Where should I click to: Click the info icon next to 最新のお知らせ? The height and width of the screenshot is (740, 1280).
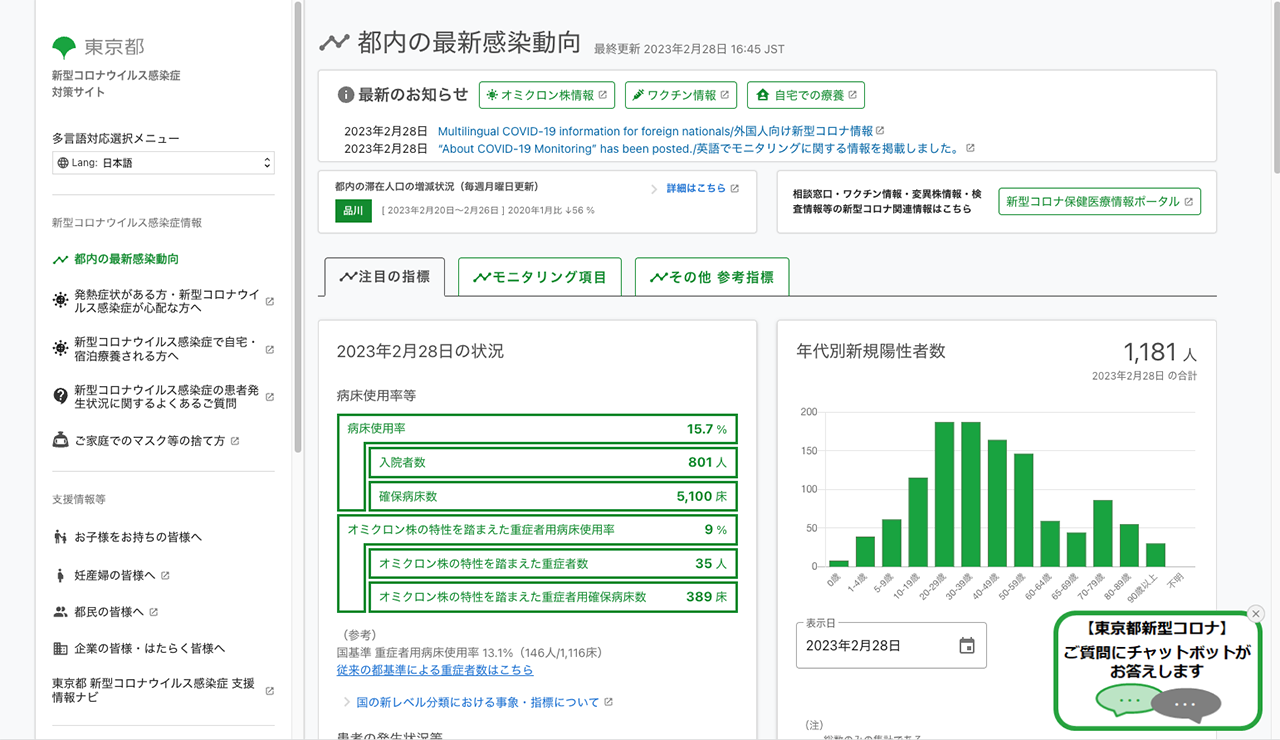coord(346,94)
